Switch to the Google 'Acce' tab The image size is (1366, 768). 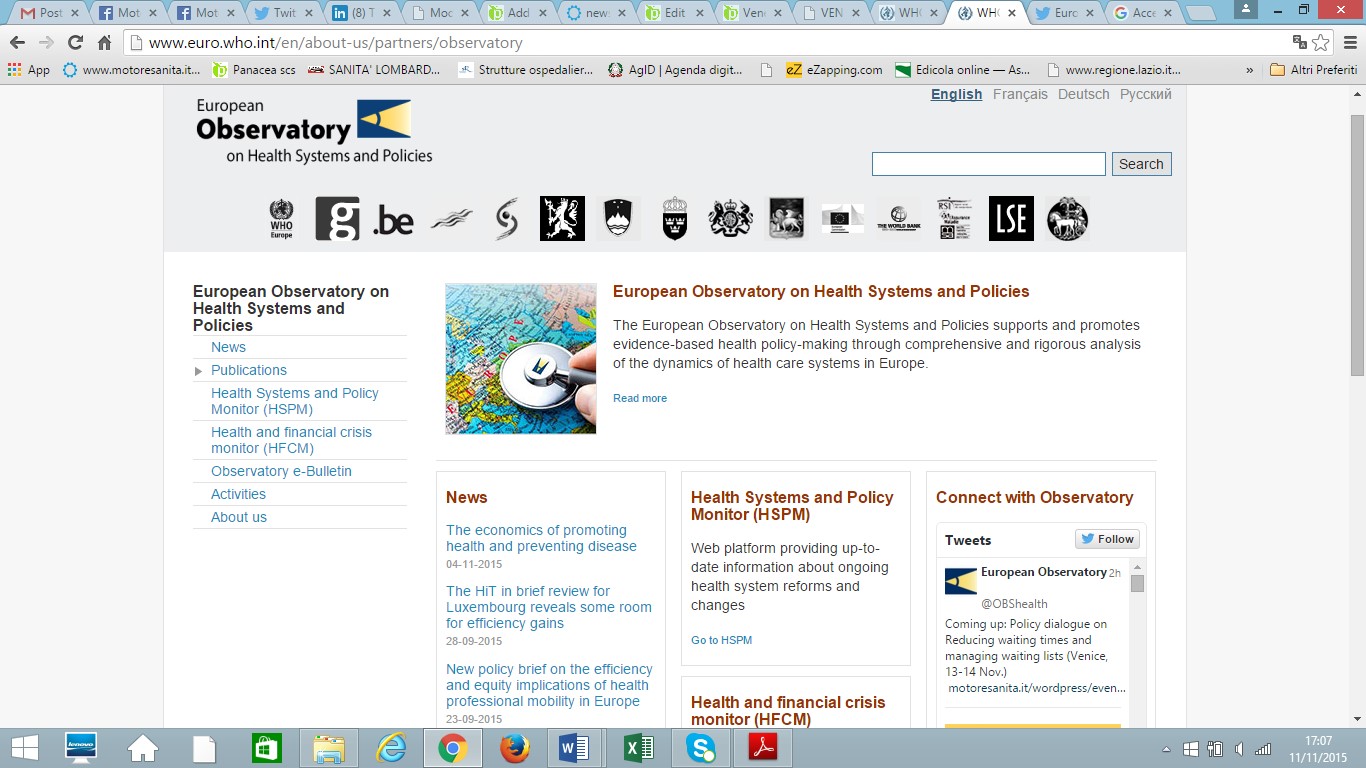(1144, 13)
